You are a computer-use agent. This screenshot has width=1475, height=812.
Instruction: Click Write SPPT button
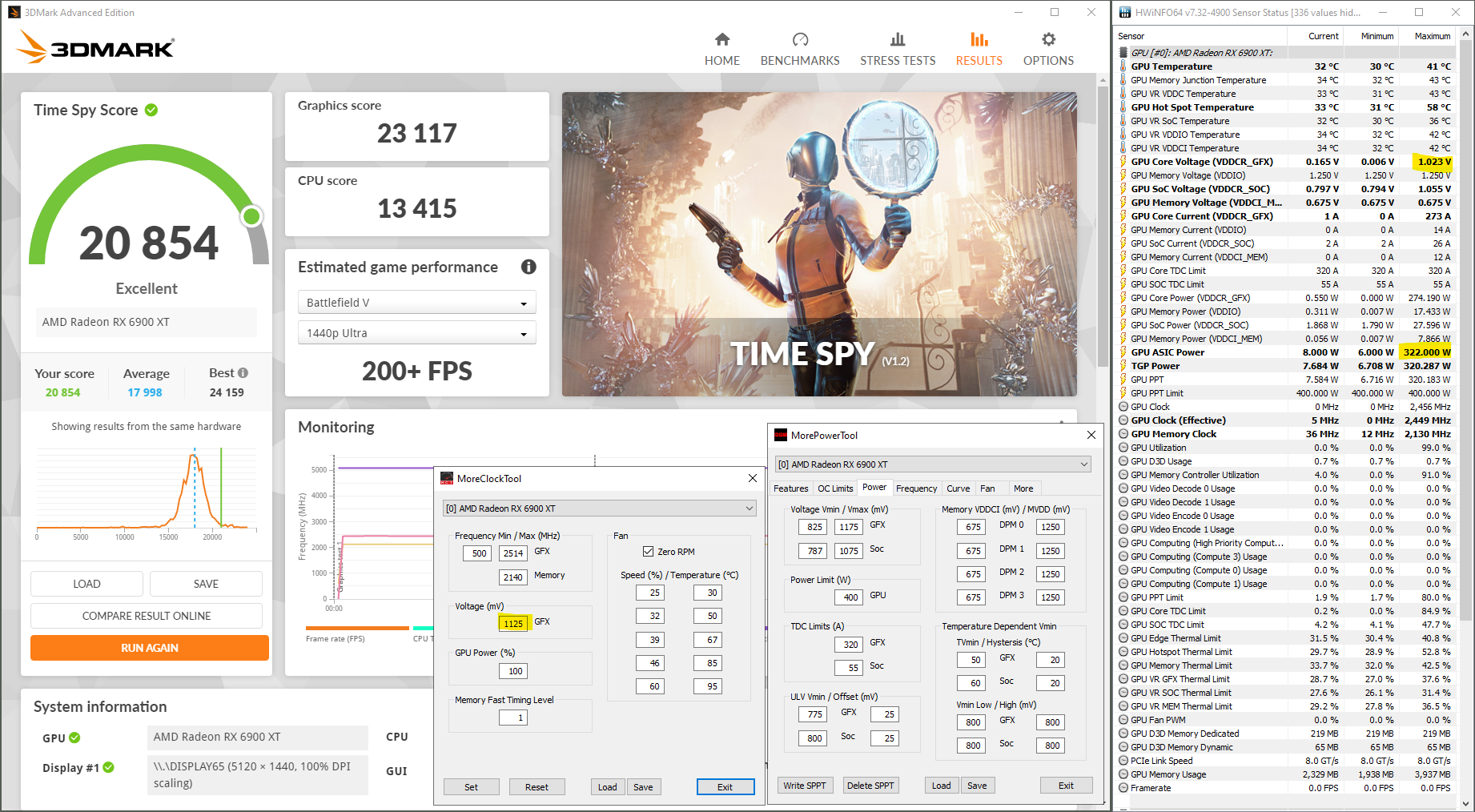click(805, 786)
